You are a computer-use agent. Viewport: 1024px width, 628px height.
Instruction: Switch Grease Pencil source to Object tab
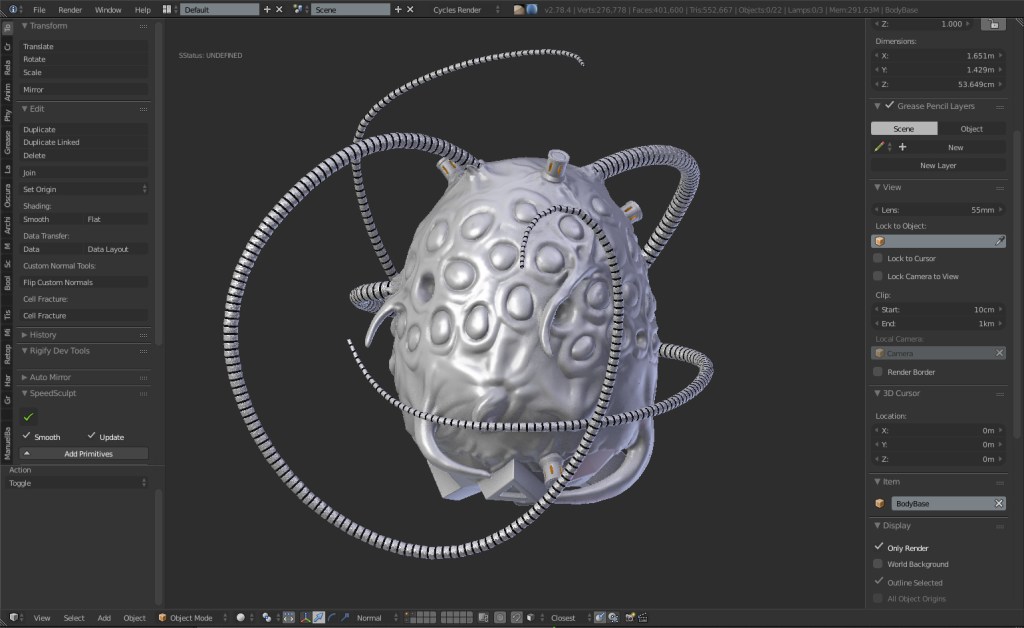(x=971, y=128)
